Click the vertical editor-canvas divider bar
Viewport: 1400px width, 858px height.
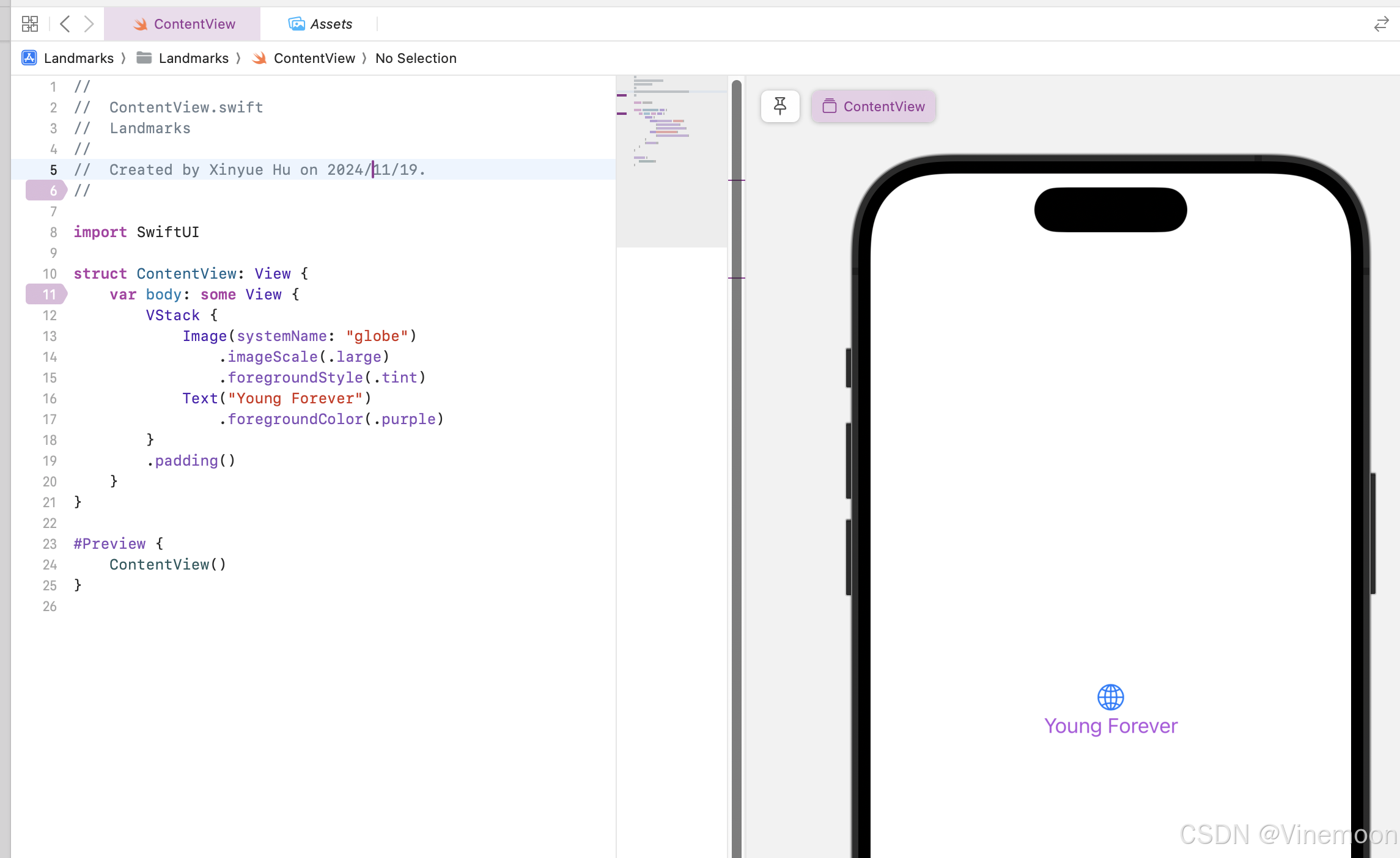[737, 464]
